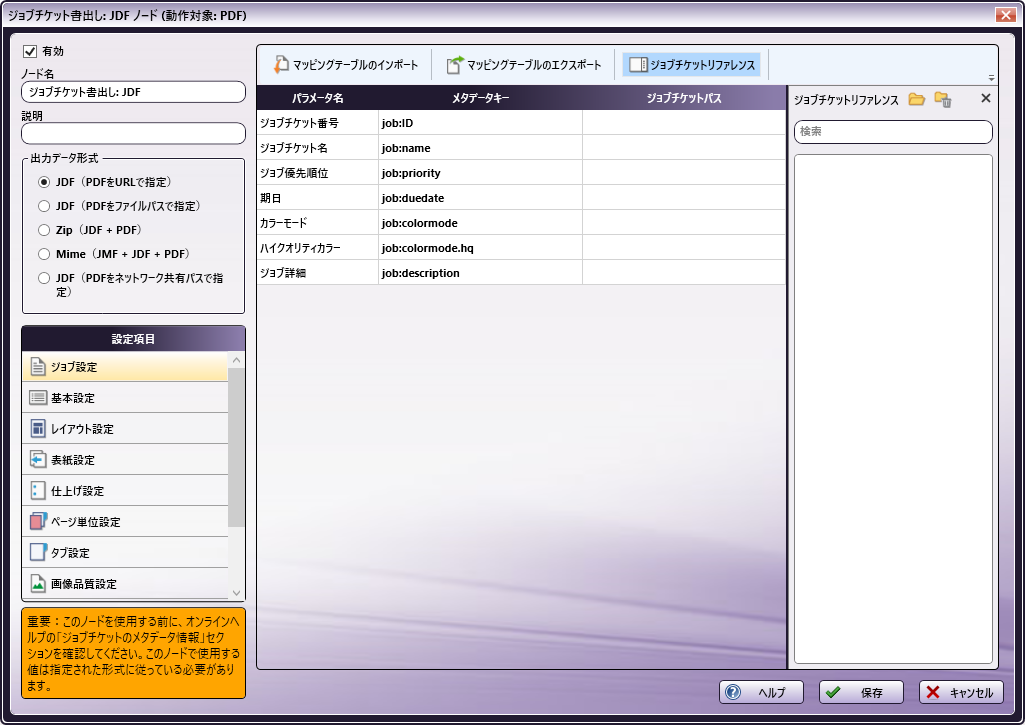Image resolution: width=1025 pixels, height=725 pixels.
Task: Open job ticket reference folder icon
Action: (x=916, y=99)
